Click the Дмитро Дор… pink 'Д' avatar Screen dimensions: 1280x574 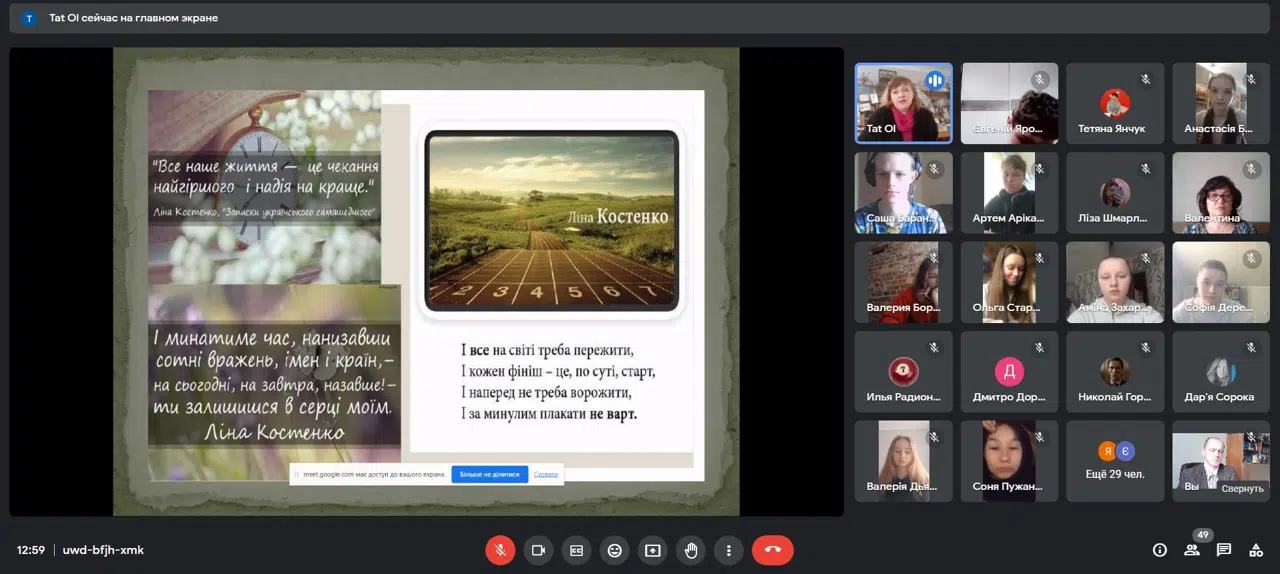pos(1009,372)
